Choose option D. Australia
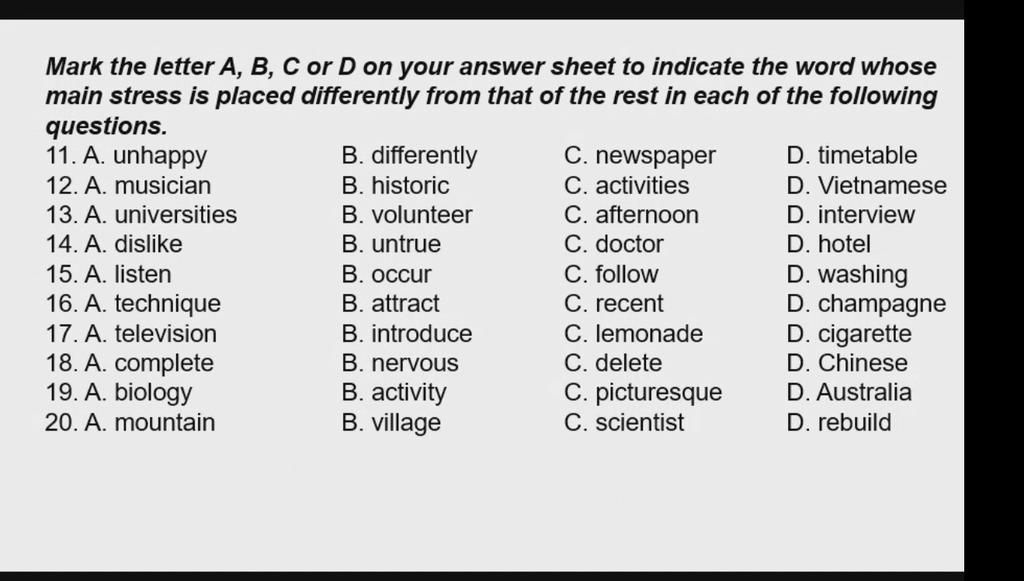 (849, 392)
